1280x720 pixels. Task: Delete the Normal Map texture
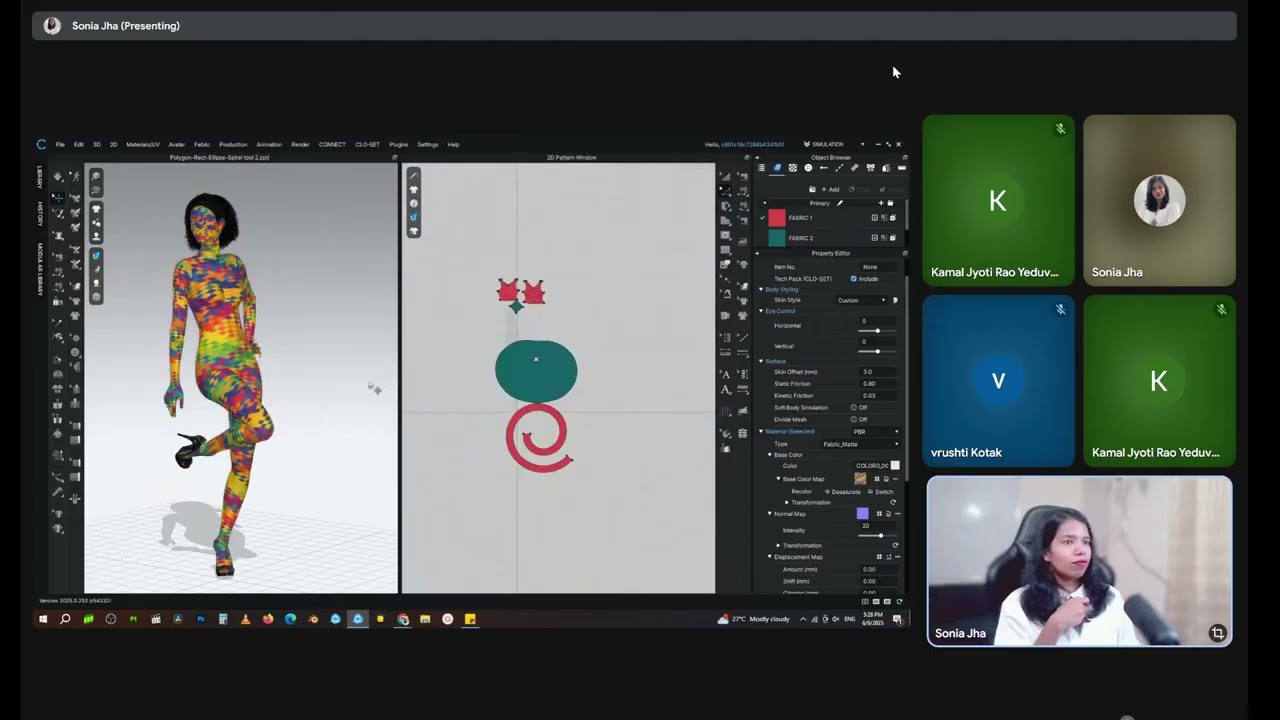click(888, 514)
